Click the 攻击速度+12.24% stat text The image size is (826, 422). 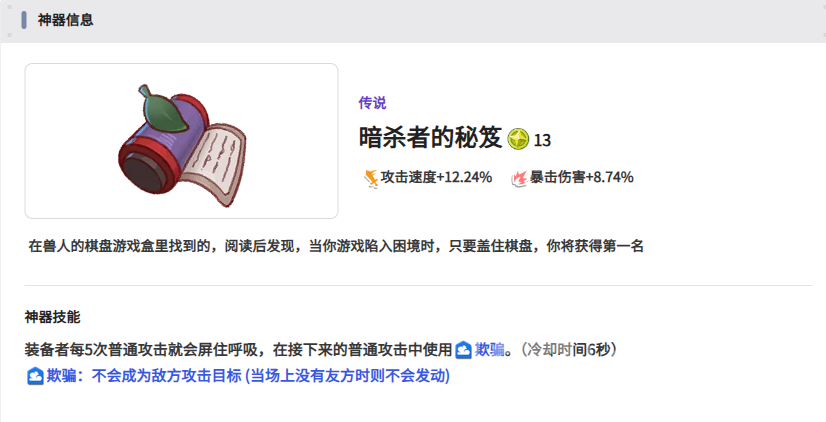point(436,178)
